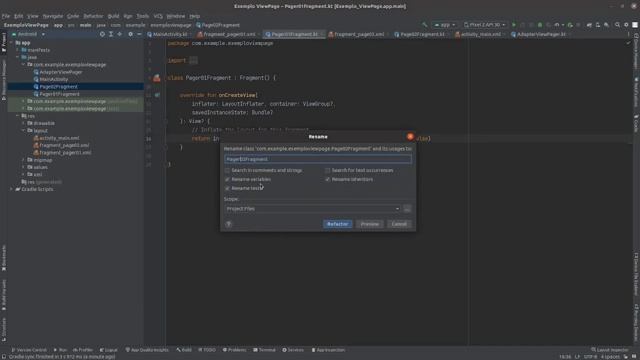Click Expand All icon in Project panel

tap(111, 34)
